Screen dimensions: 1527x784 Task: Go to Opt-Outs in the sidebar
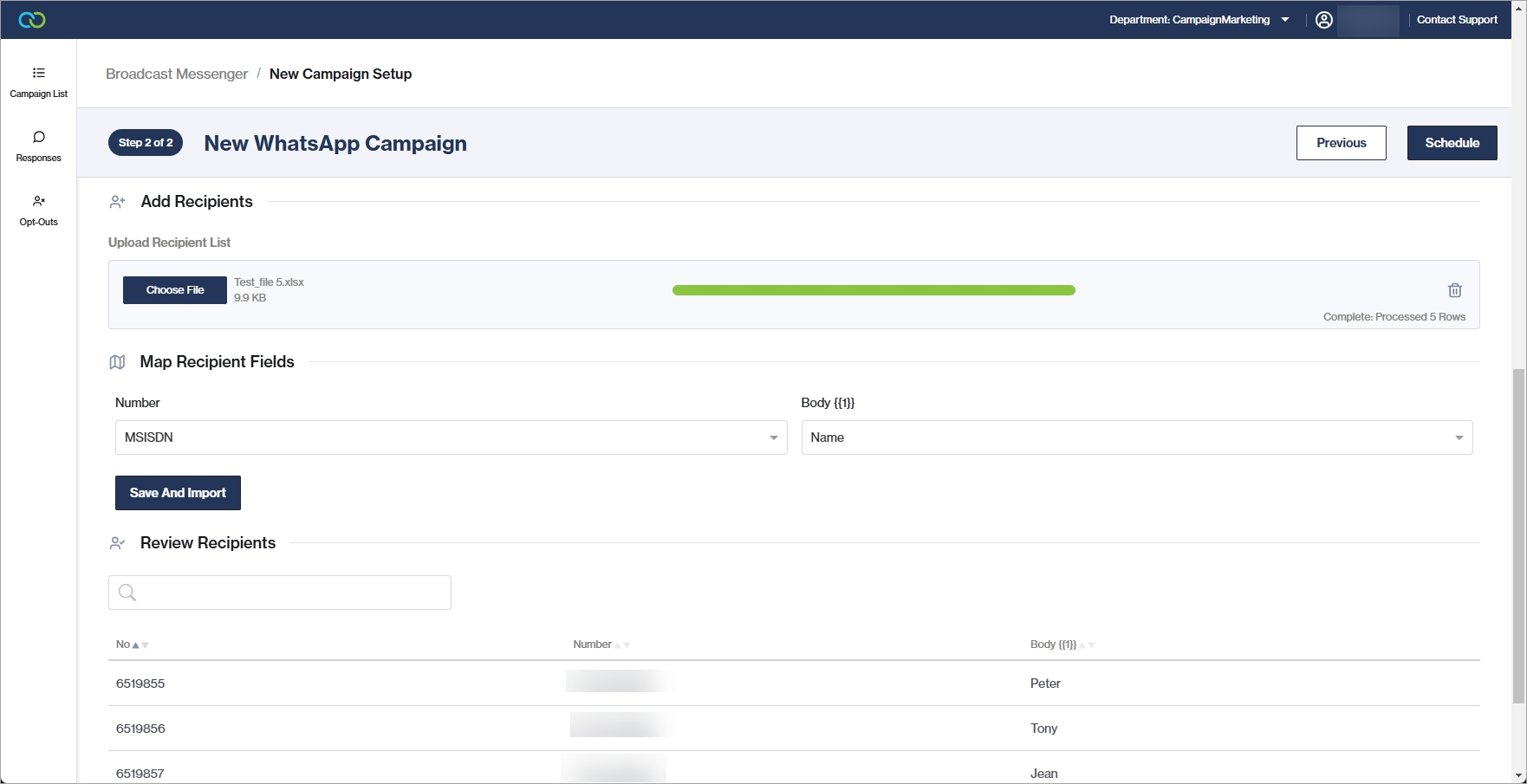39,211
